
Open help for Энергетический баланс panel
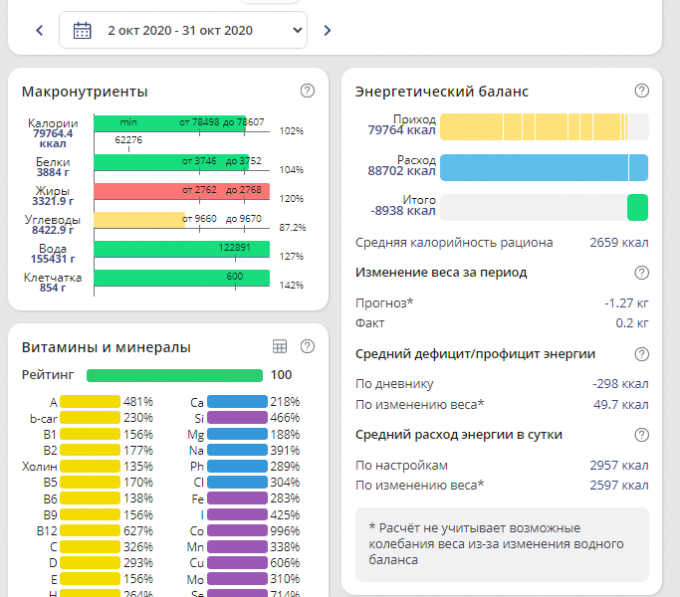click(641, 91)
